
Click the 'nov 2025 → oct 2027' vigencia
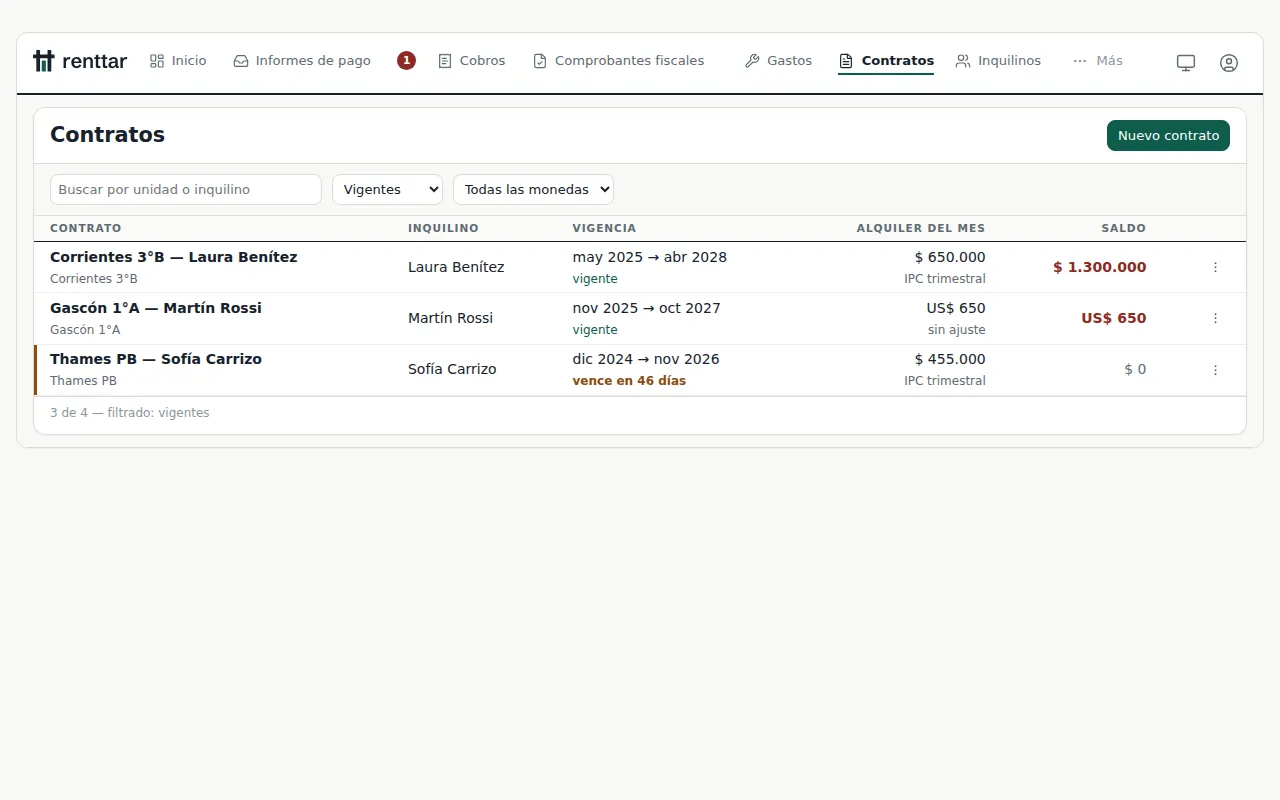(647, 308)
